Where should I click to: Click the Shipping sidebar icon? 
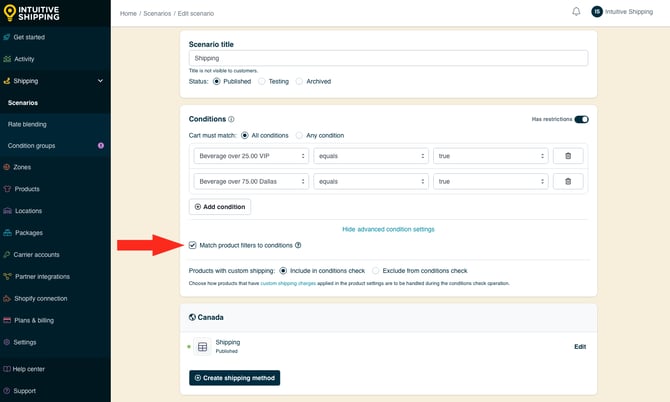pyautogui.click(x=7, y=81)
